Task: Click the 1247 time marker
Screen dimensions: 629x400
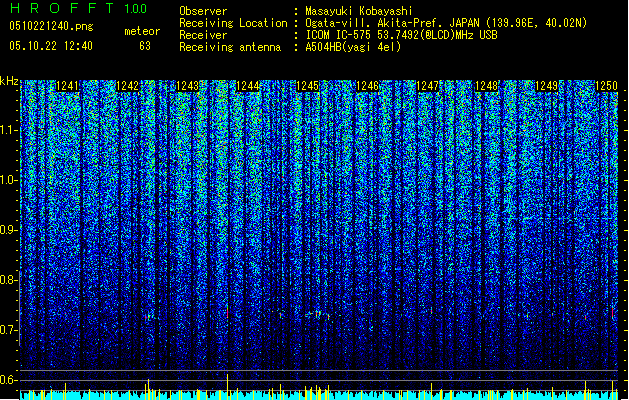Action: coord(428,86)
